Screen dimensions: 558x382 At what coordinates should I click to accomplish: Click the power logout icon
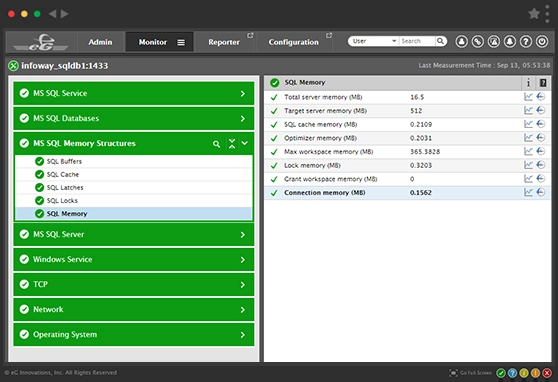point(542,42)
